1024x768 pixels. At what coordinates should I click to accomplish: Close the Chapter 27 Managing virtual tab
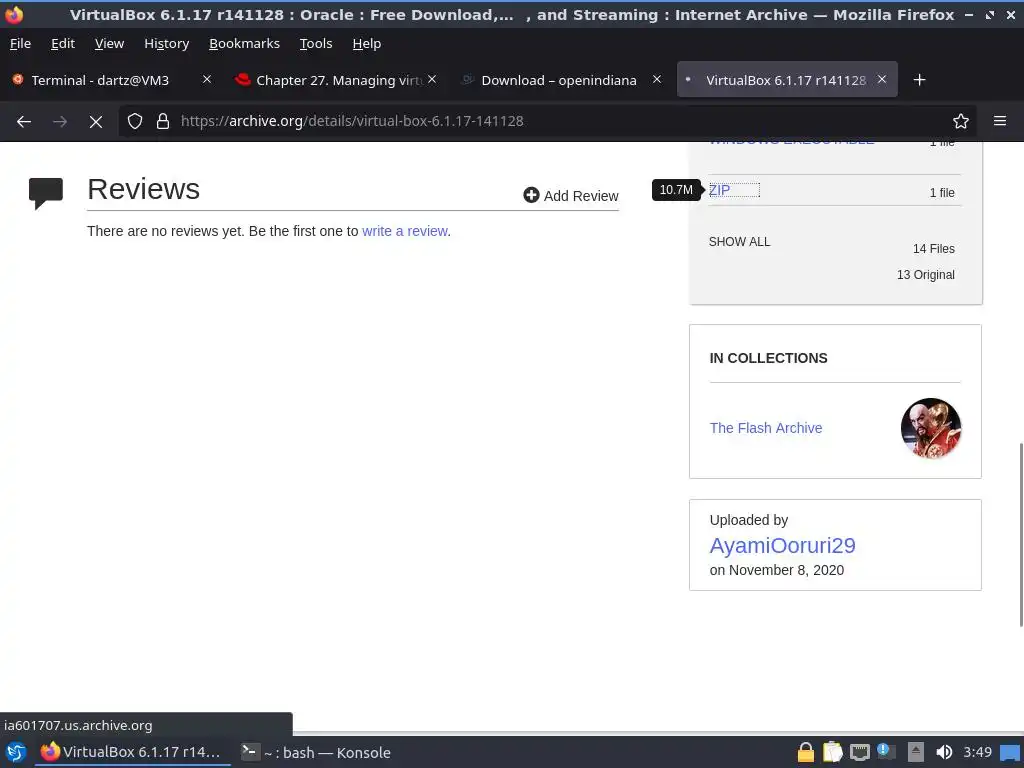pos(432,79)
